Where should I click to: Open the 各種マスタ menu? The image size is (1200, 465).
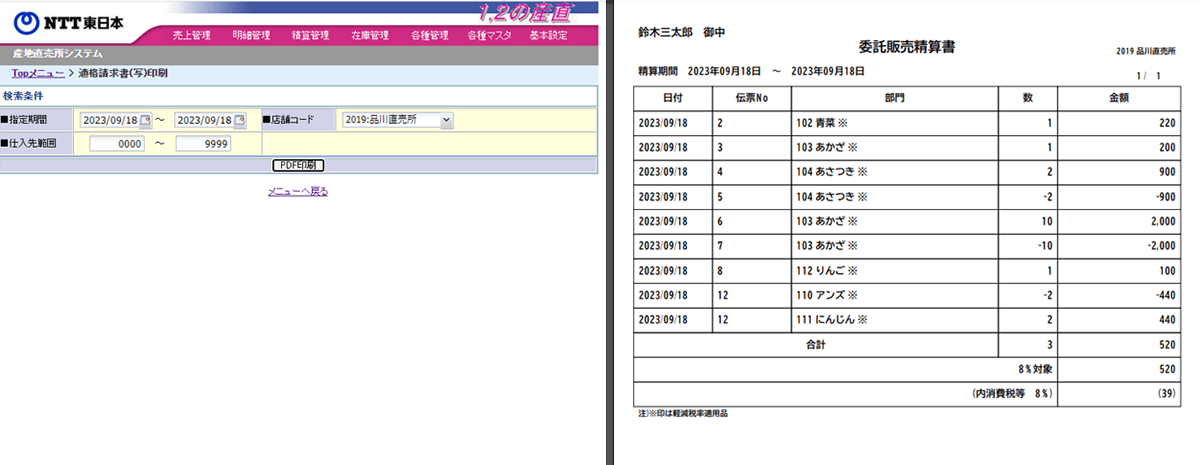click(x=489, y=36)
